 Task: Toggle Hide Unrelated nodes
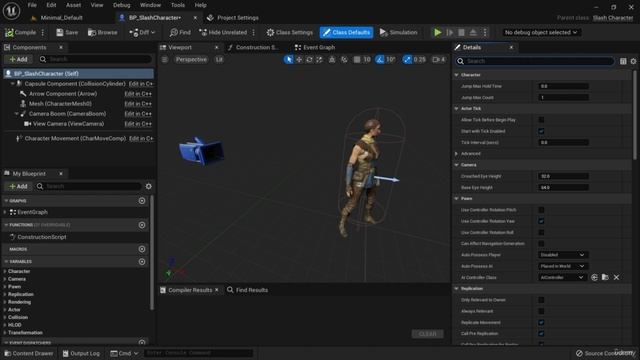coord(223,32)
